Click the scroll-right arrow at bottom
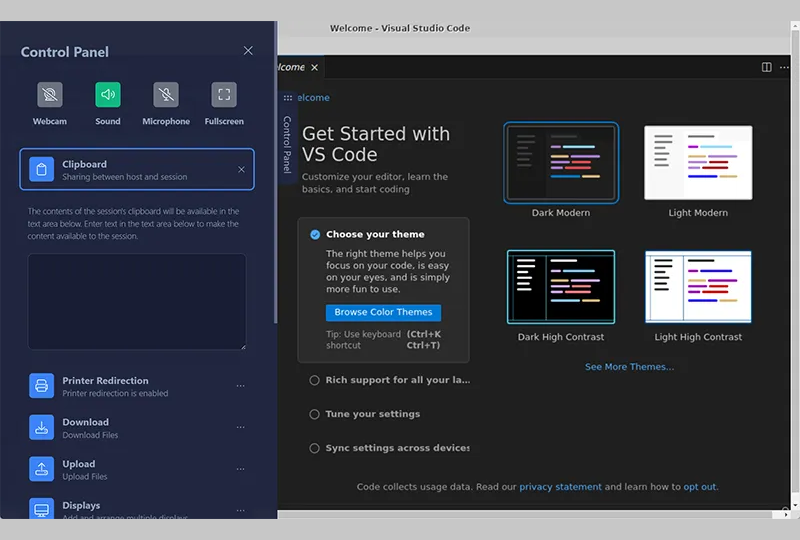Viewport: 800px width, 540px height. (786, 515)
